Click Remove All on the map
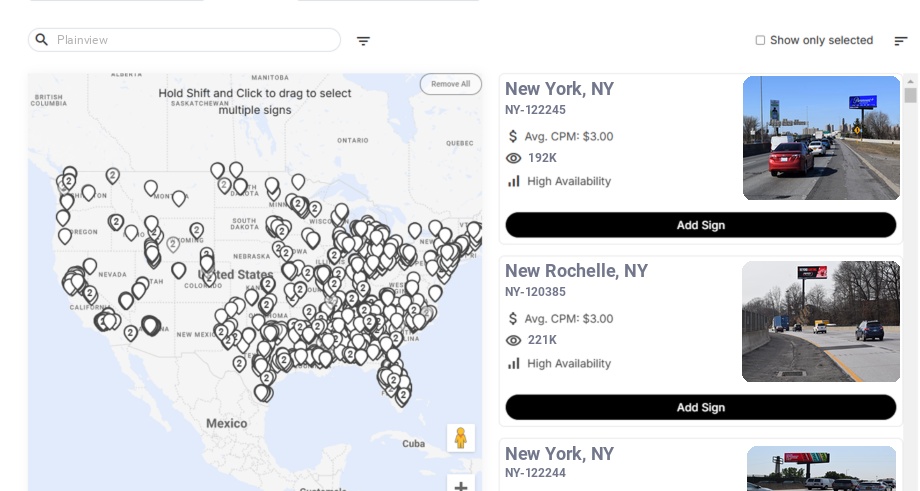The height and width of the screenshot is (491, 920). click(x=450, y=84)
